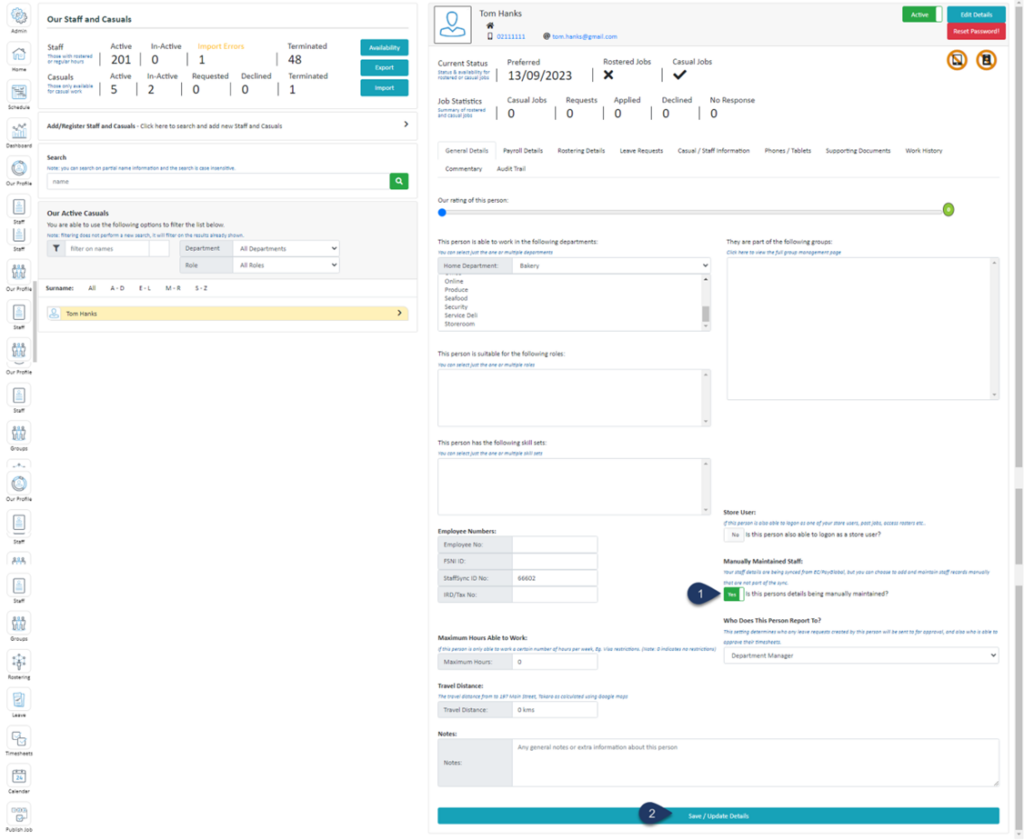Switch to the General Details tab
The width and height of the screenshot is (1024, 840).
(x=466, y=151)
